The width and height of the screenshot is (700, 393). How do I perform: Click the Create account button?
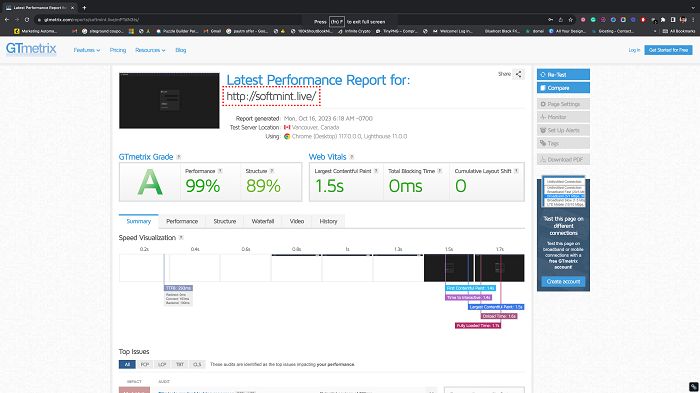pyautogui.click(x=563, y=282)
